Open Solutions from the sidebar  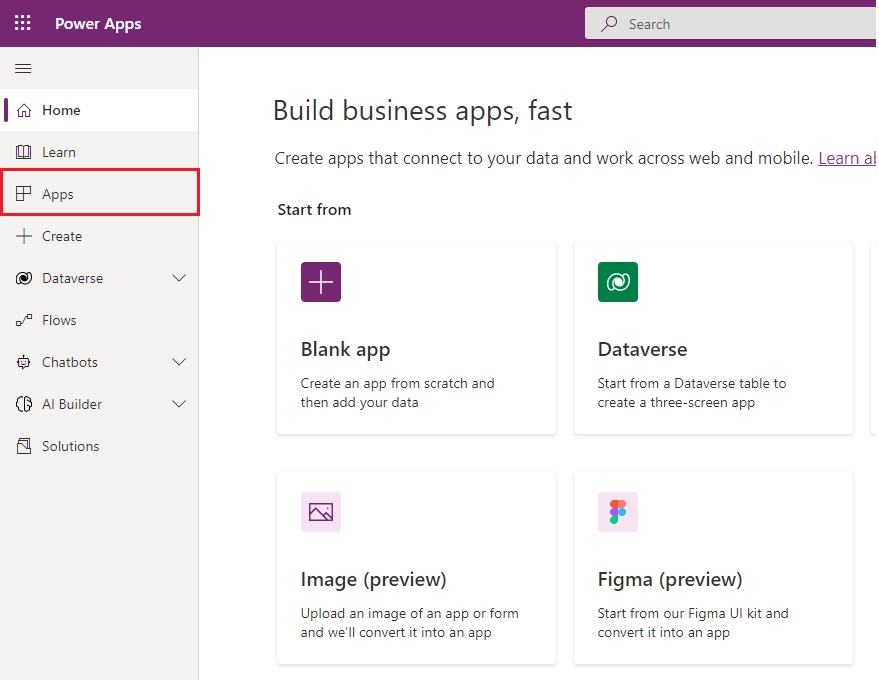99,446
